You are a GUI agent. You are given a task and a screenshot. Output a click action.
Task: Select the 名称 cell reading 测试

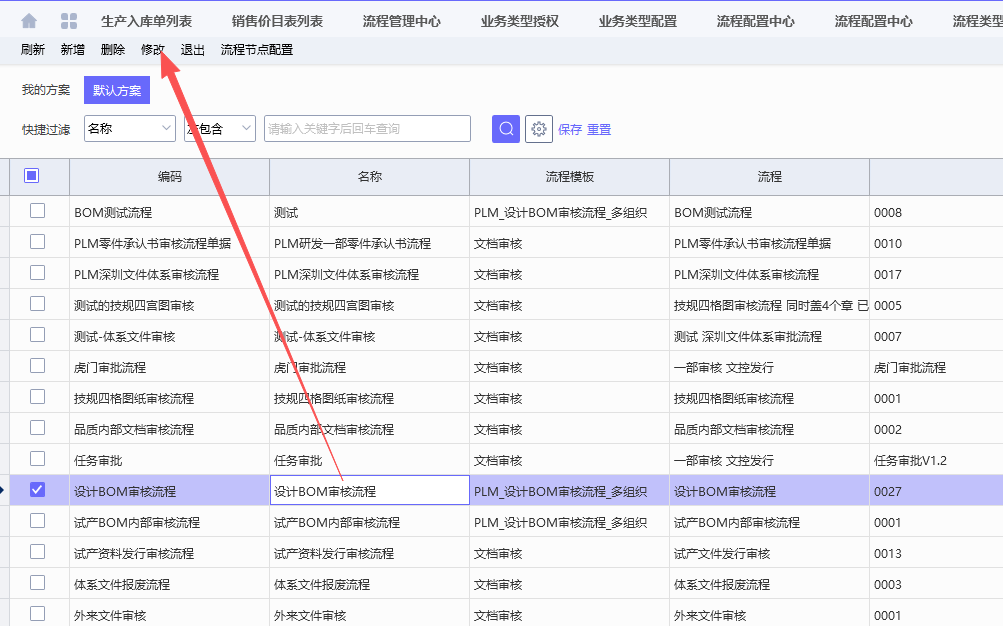pyautogui.click(x=370, y=212)
